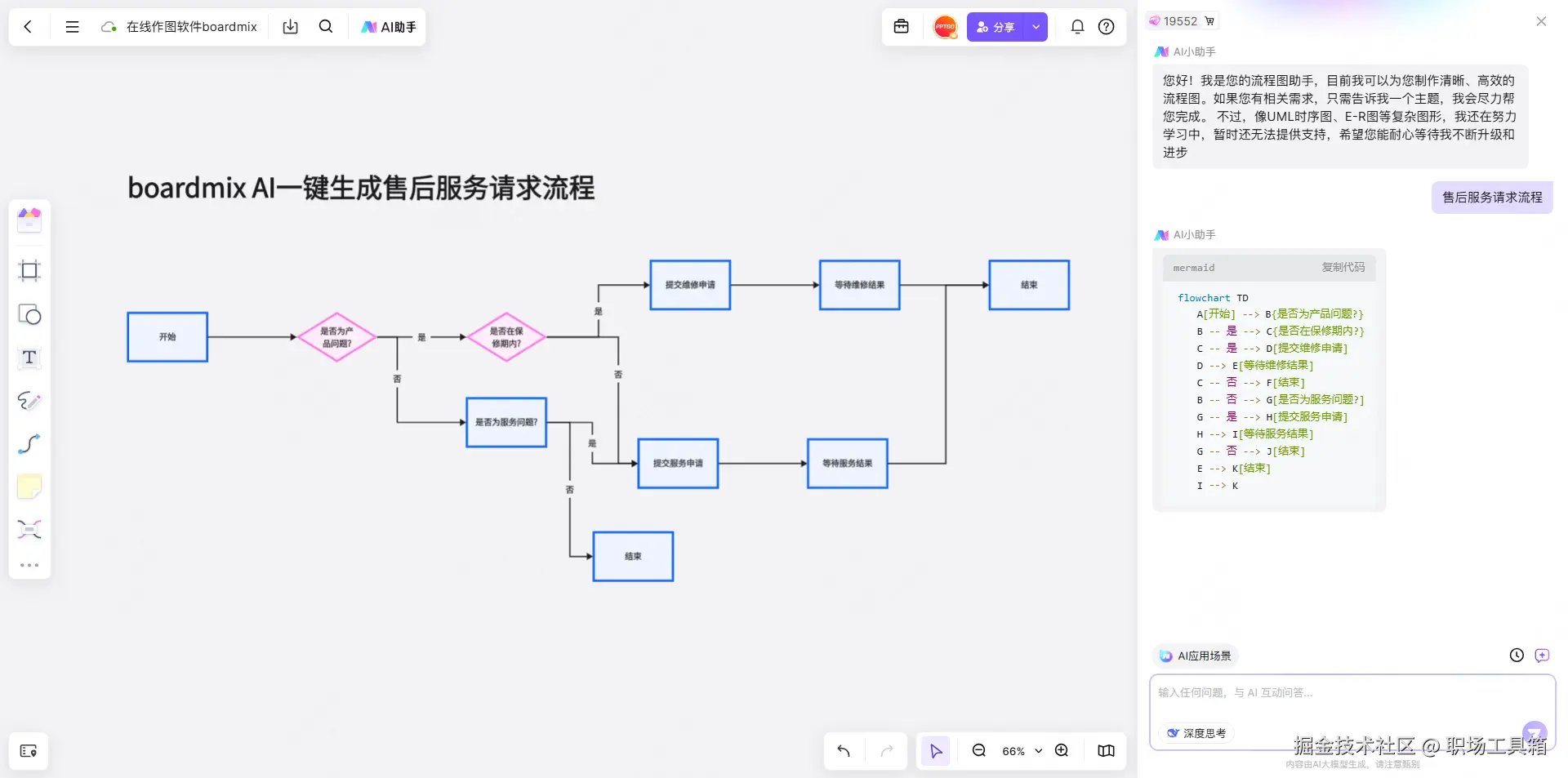This screenshot has height=778, width=1568.
Task: Select the Sticky note tool
Action: (29, 487)
